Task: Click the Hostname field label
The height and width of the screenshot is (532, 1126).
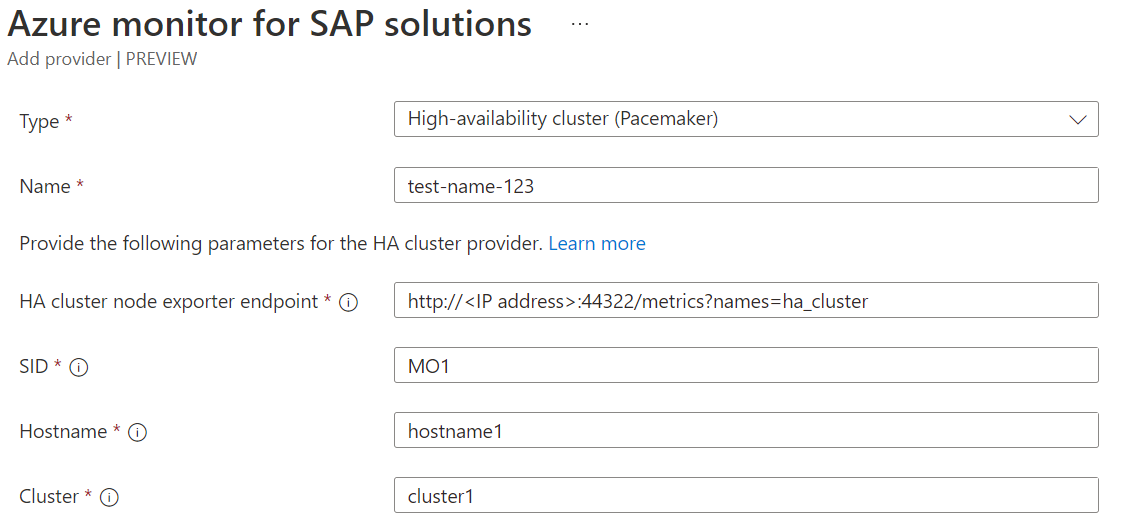Action: pyautogui.click(x=63, y=431)
